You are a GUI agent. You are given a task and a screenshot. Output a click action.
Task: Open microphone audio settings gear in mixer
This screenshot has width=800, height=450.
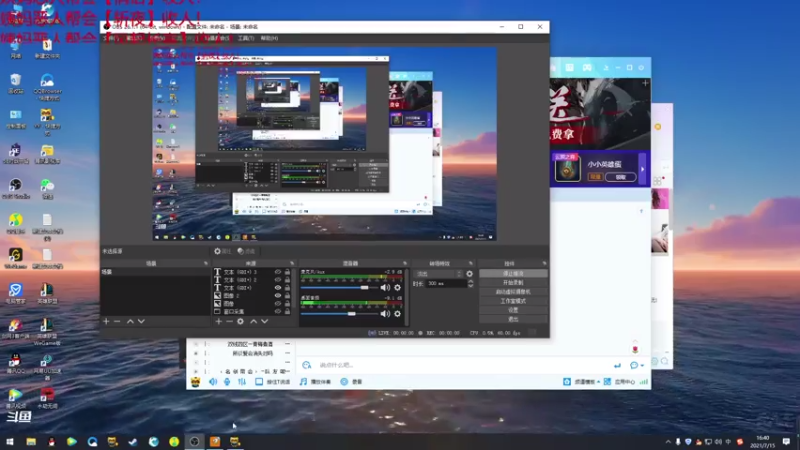click(397, 288)
